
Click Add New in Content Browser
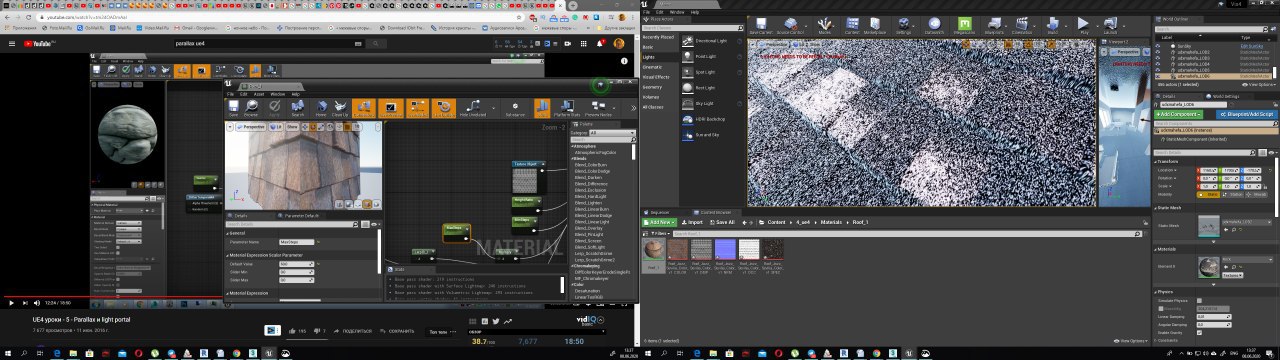click(660, 222)
